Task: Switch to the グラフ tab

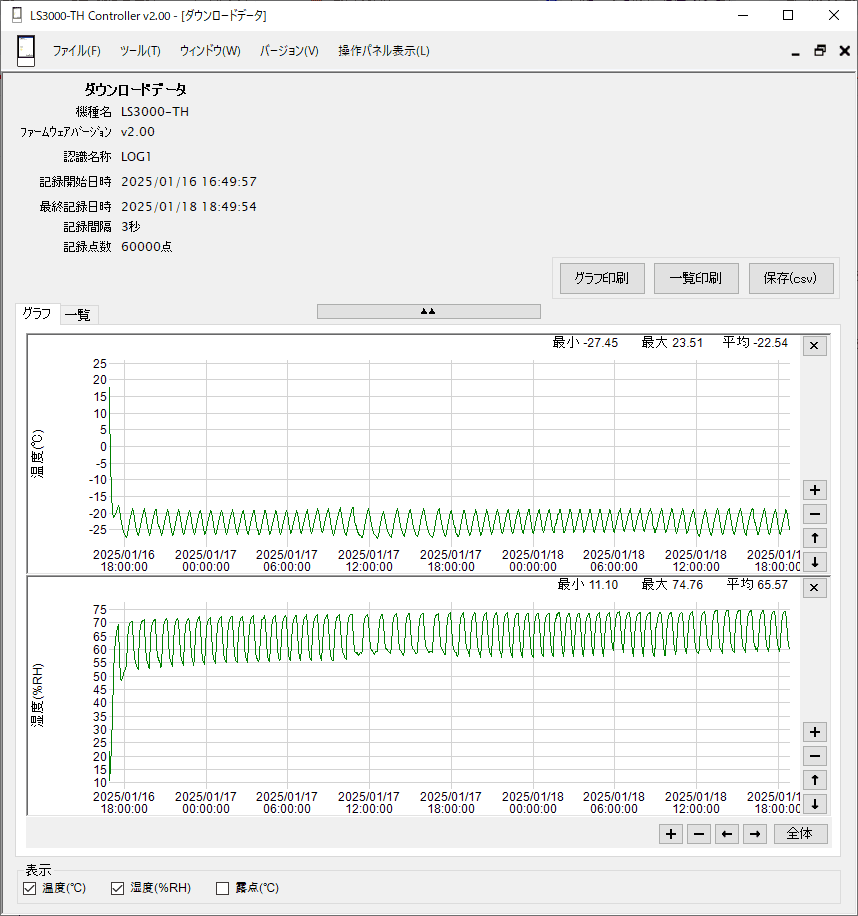Action: coord(37,314)
